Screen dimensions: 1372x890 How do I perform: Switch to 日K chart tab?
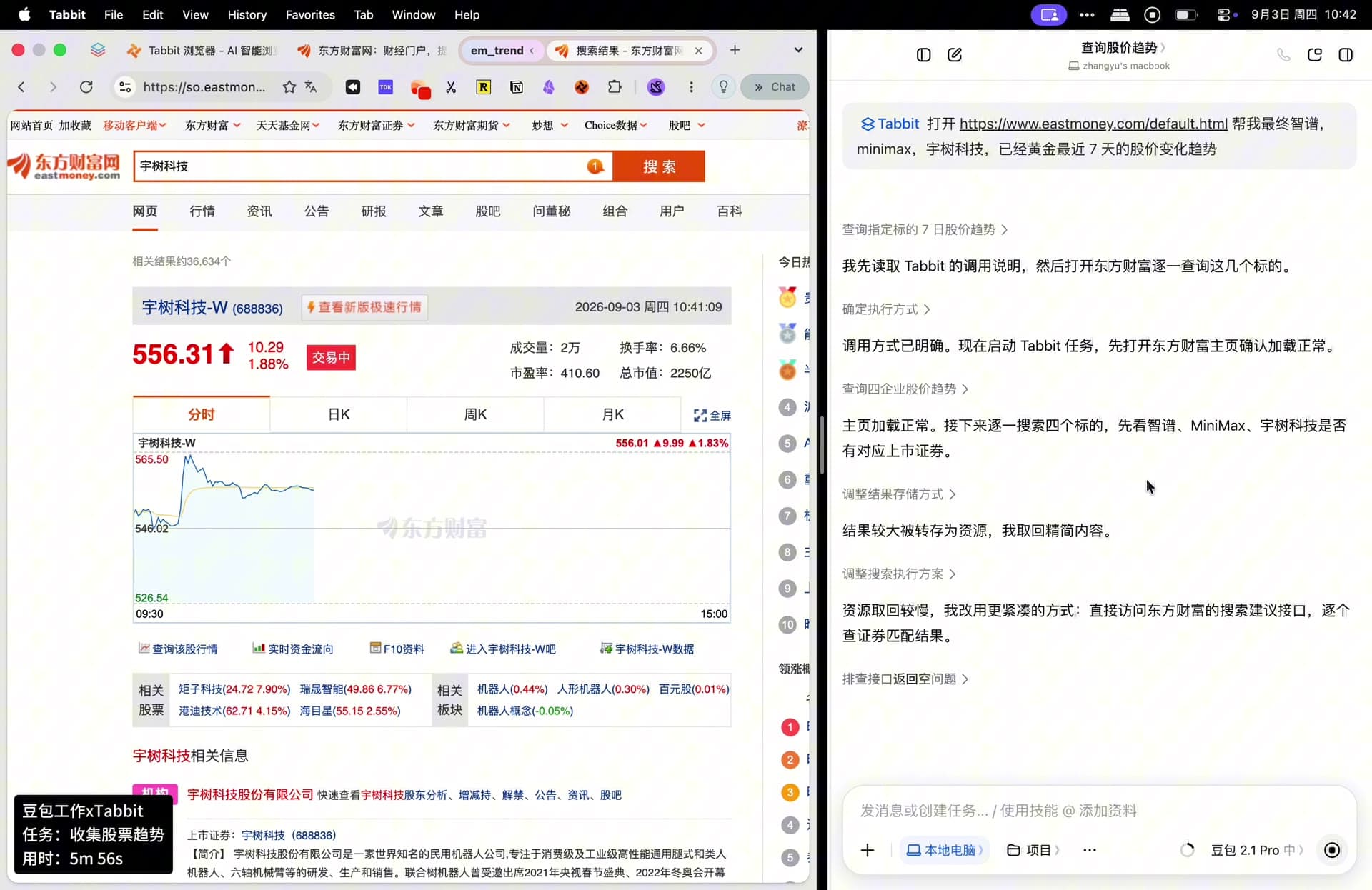click(x=339, y=414)
